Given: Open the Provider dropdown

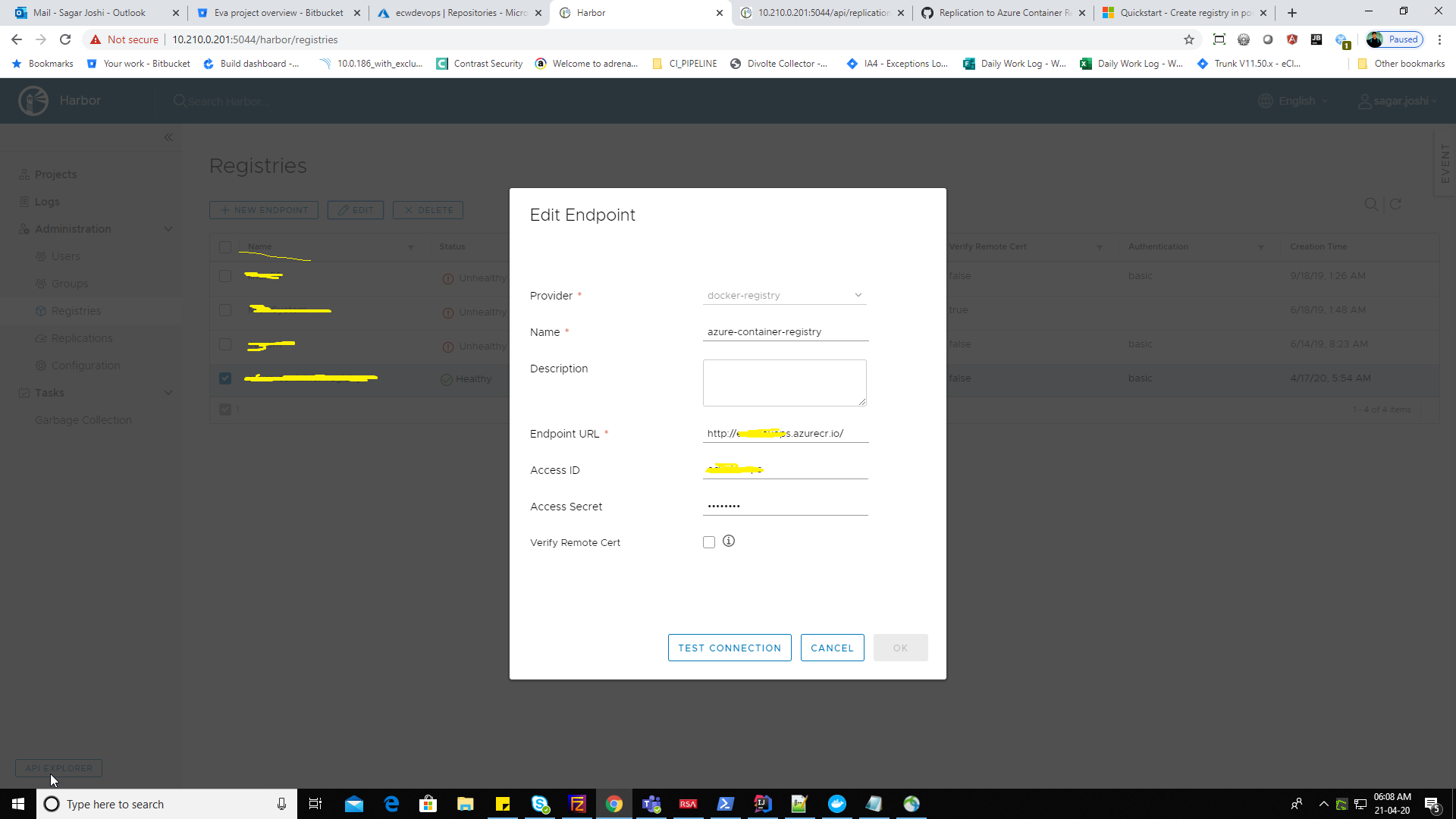Looking at the screenshot, I should click(784, 296).
